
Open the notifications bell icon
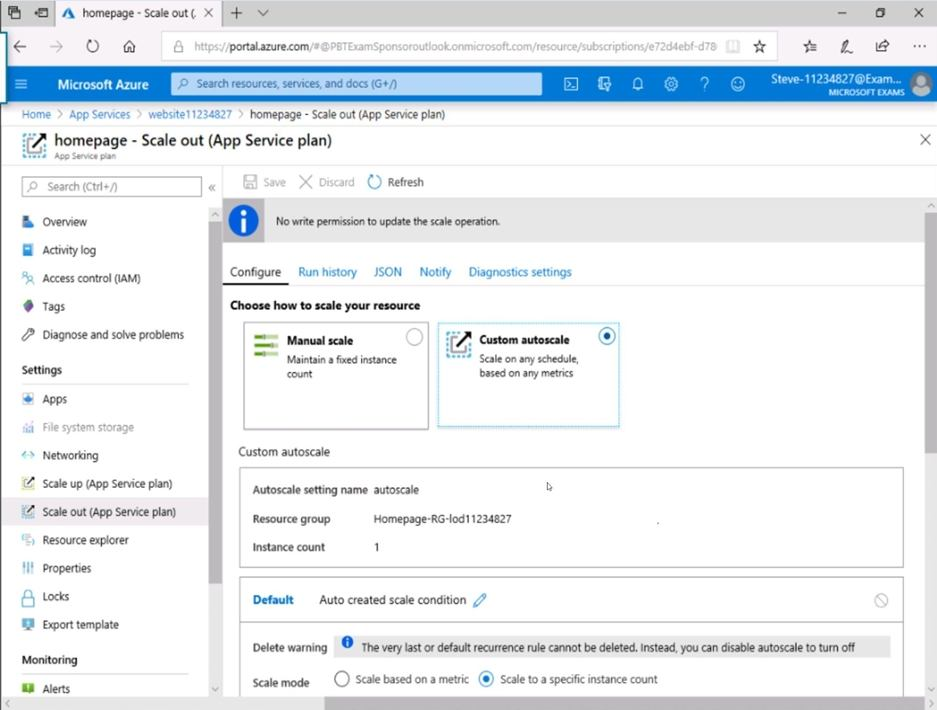[x=637, y=85]
